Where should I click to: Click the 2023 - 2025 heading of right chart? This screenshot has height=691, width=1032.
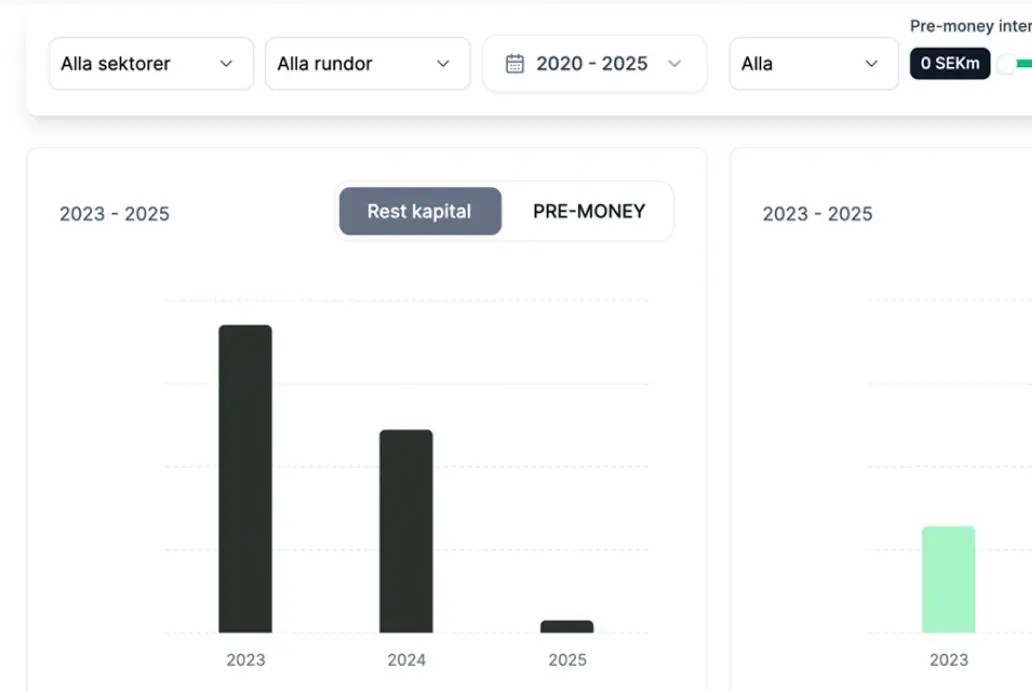click(817, 214)
